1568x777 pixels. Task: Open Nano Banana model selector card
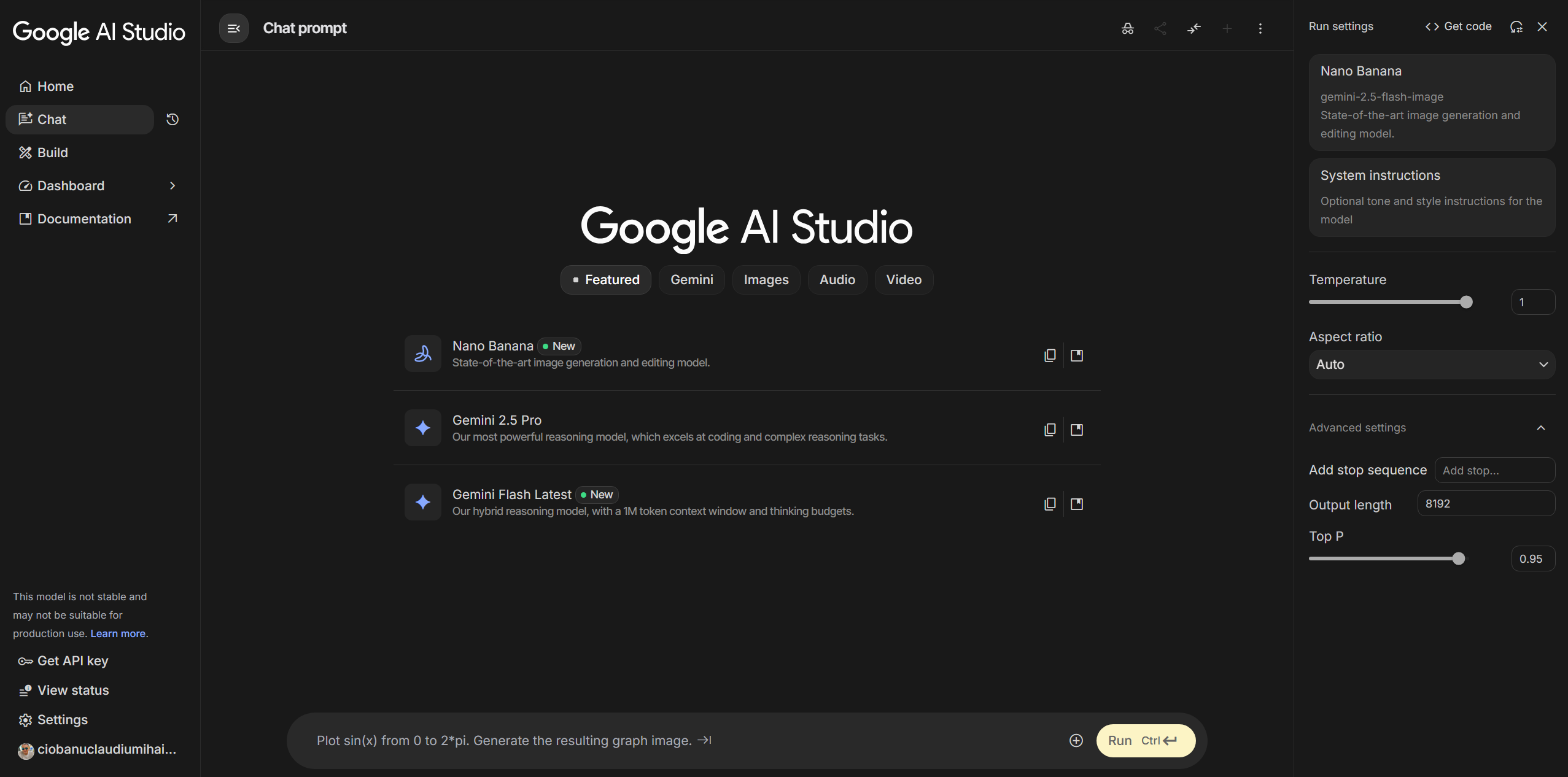click(x=1432, y=102)
